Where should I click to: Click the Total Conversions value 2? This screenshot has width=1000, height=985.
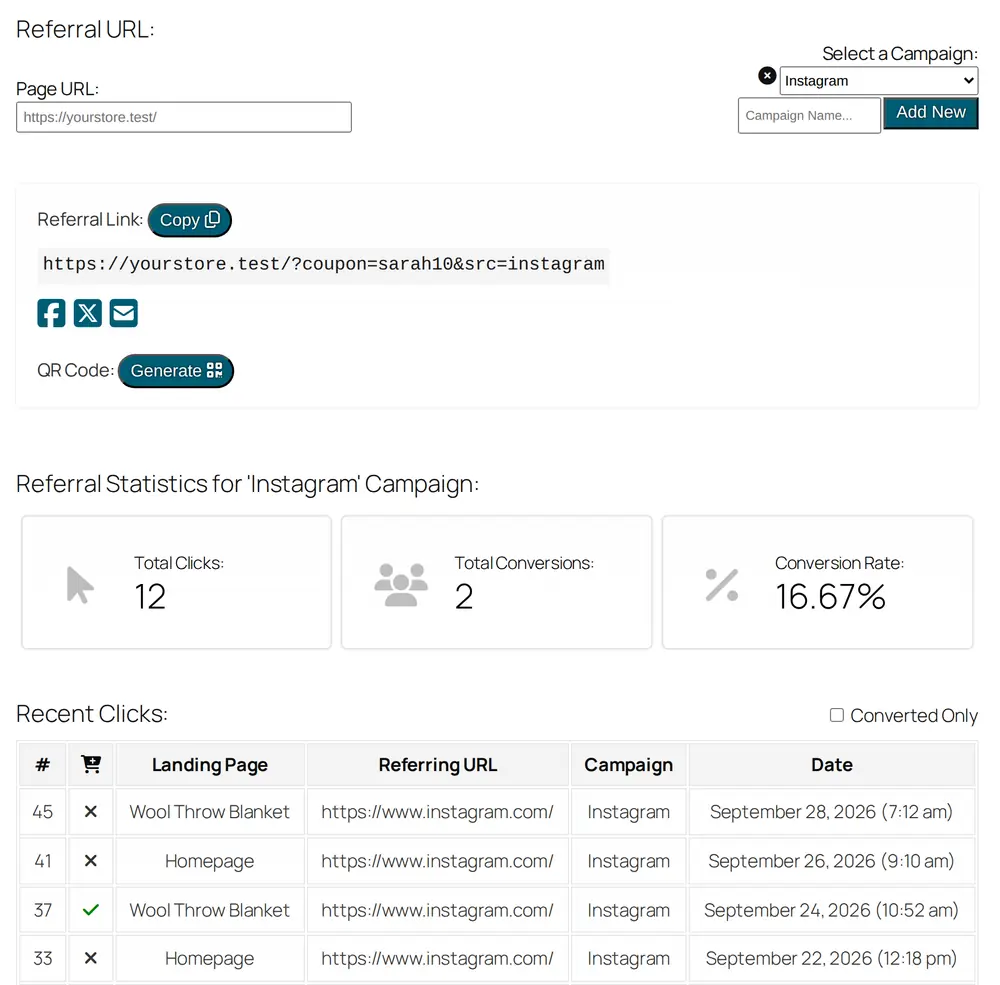tap(464, 596)
